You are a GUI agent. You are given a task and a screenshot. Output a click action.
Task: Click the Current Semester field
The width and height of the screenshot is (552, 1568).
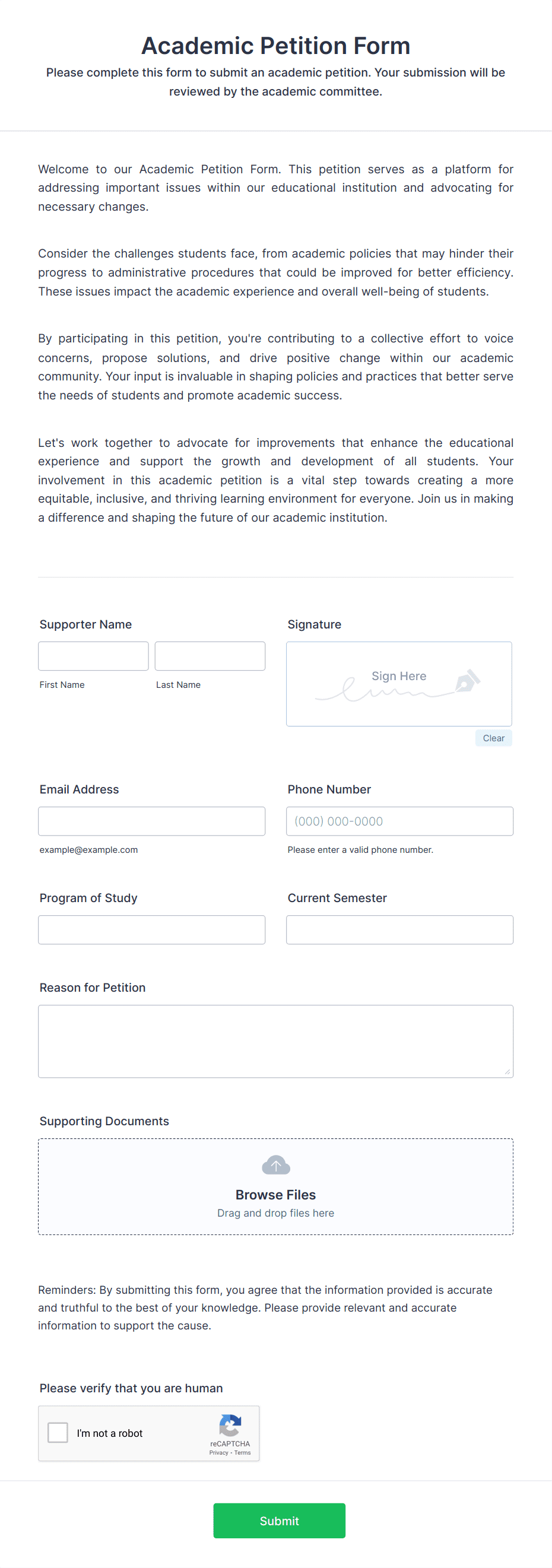[x=399, y=929]
